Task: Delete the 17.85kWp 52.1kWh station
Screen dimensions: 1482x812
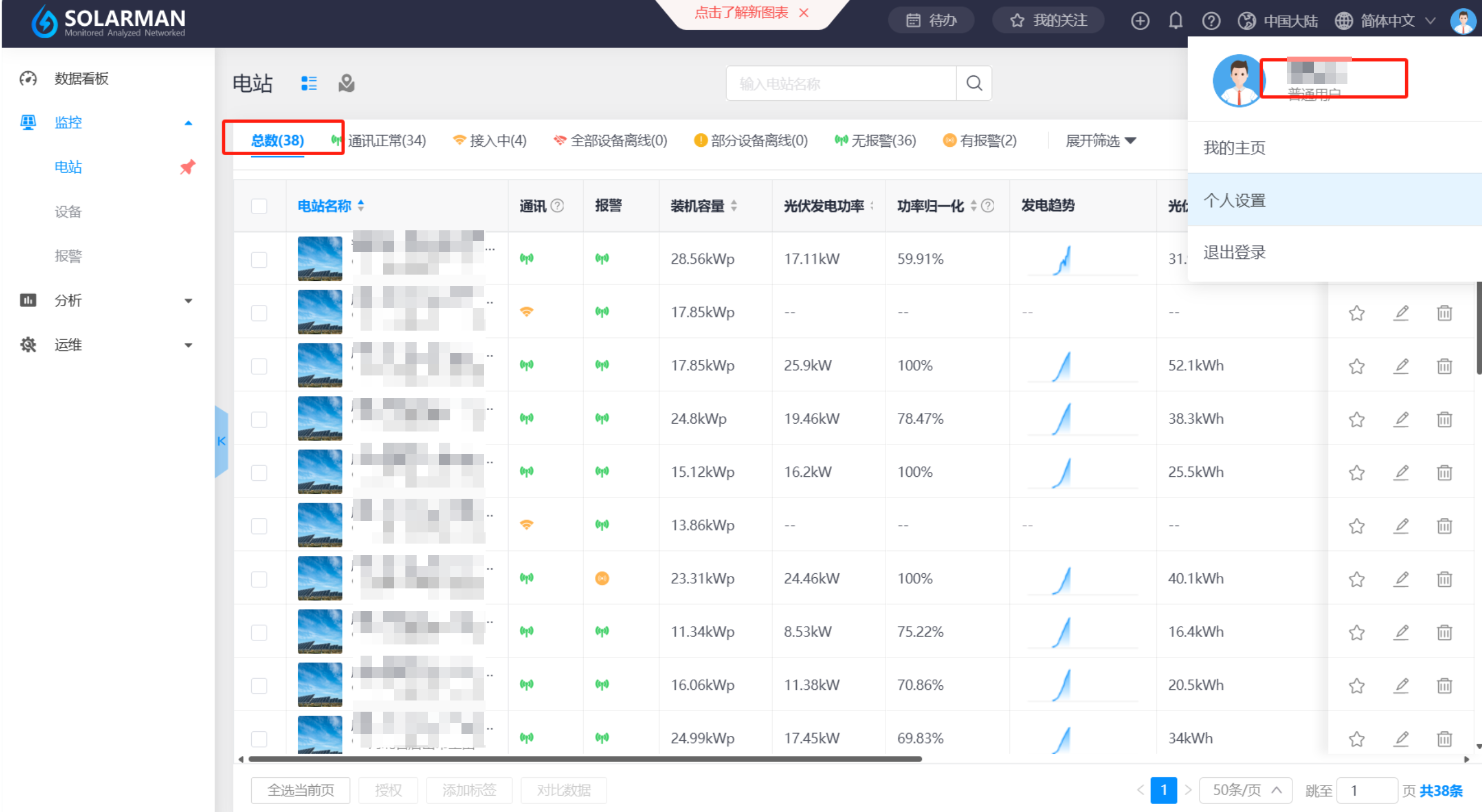Action: (x=1444, y=366)
